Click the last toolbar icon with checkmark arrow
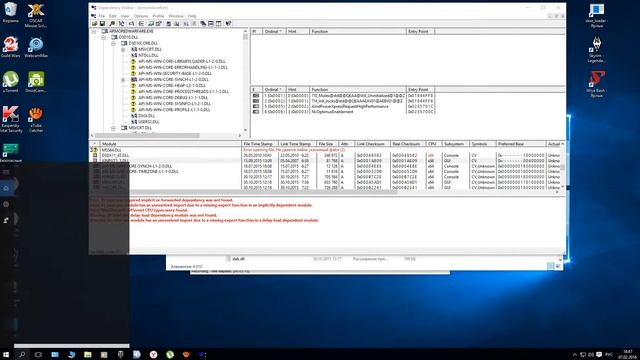The width and height of the screenshot is (640, 360). [x=228, y=24]
